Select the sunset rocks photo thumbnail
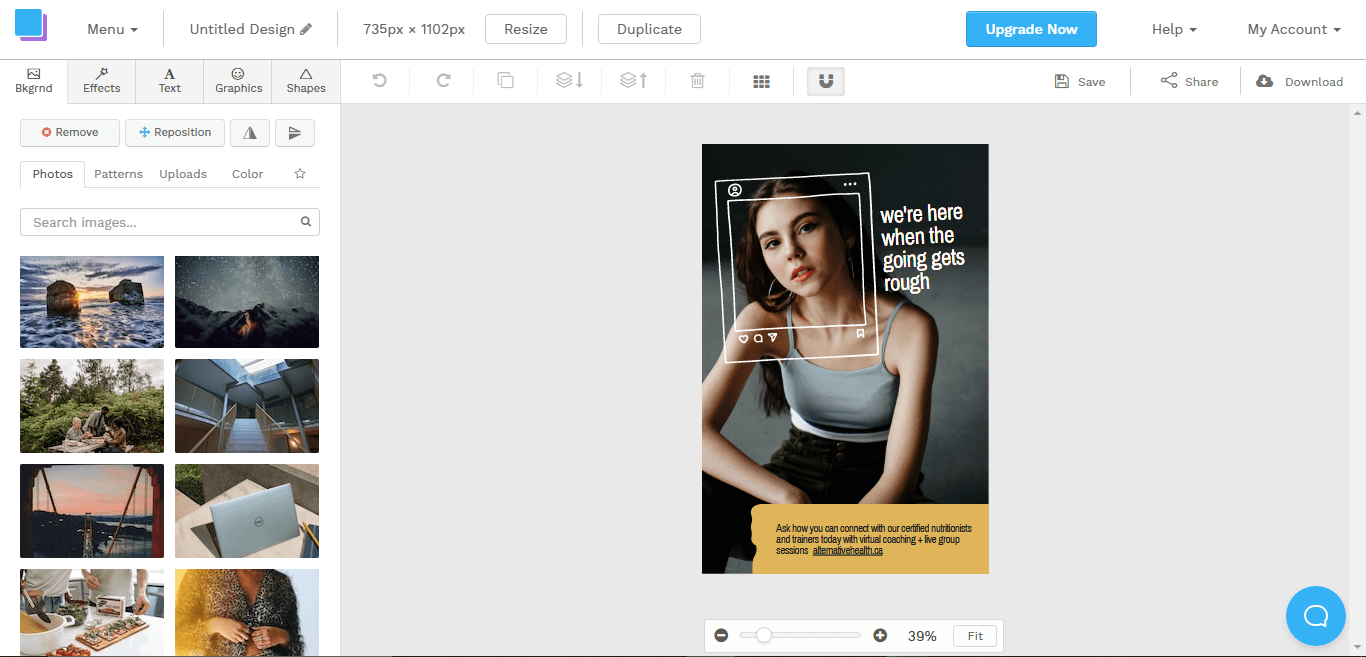The height and width of the screenshot is (657, 1366). coord(91,302)
